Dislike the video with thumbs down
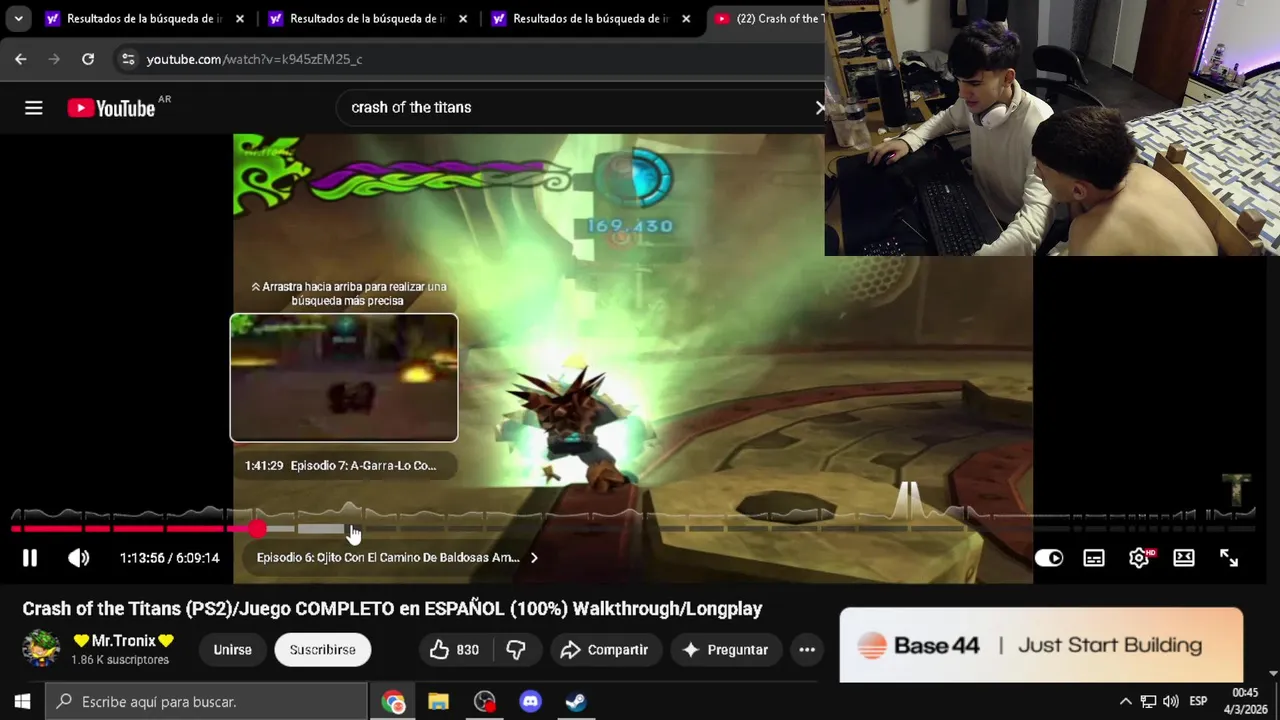 [516, 650]
